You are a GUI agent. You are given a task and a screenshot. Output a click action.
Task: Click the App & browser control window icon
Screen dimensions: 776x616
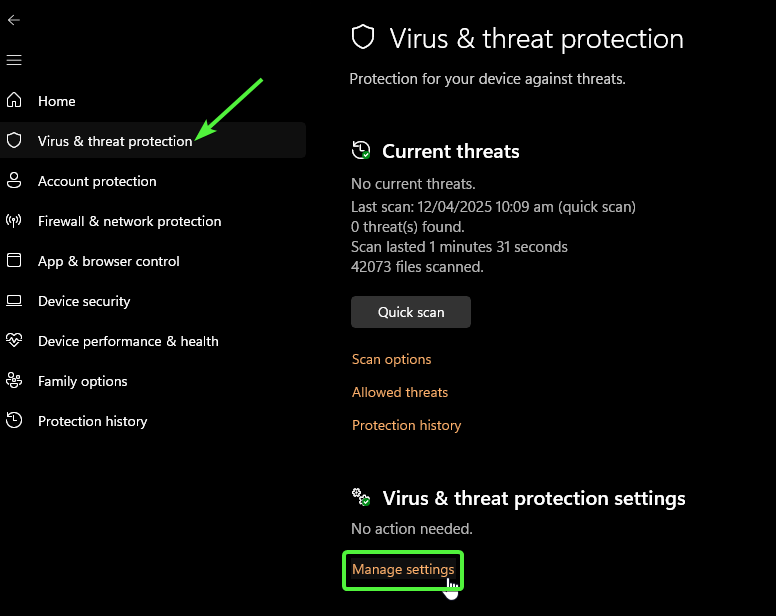pos(14,261)
